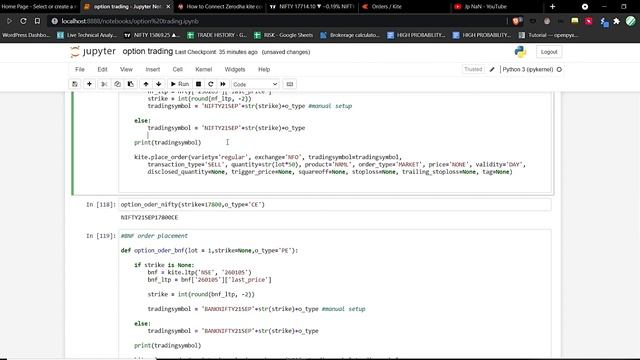The image size is (640, 360).
Task: Copy selected cells icon in toolbar
Action: (x=118, y=84)
